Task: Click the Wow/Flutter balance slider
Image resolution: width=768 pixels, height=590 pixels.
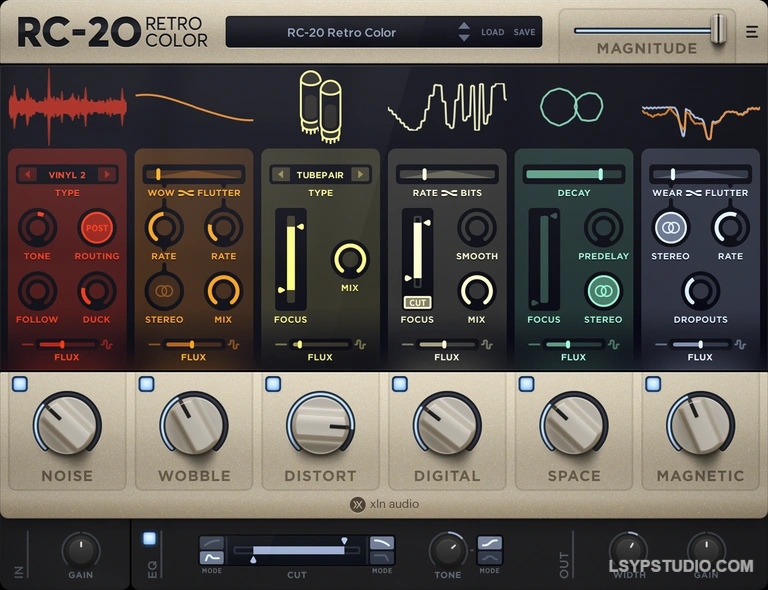Action: [193, 174]
